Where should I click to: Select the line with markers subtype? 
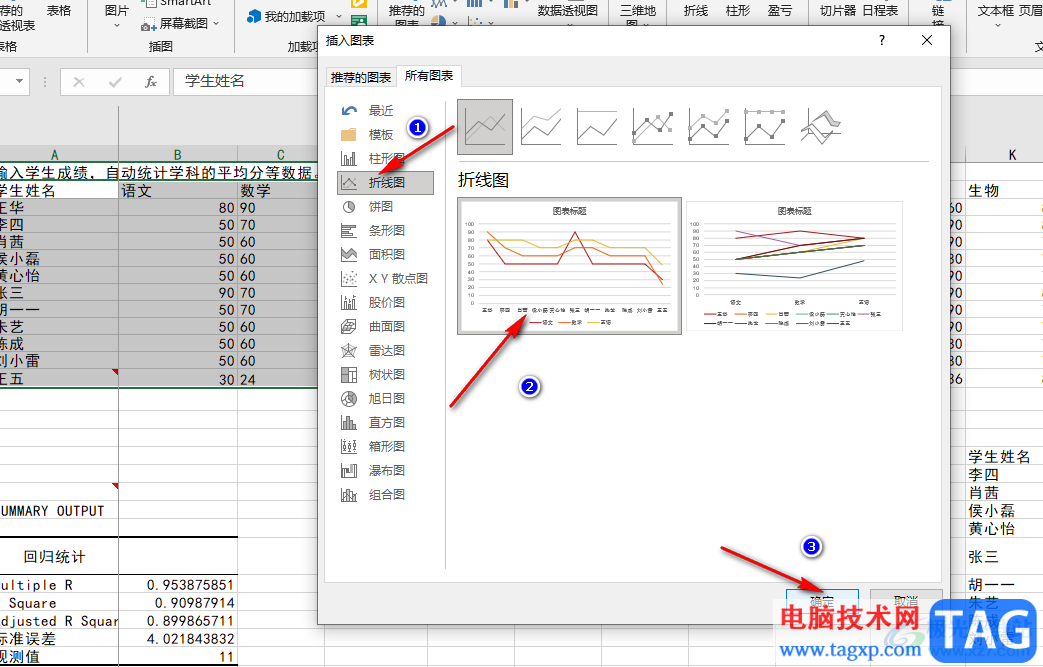(x=653, y=126)
